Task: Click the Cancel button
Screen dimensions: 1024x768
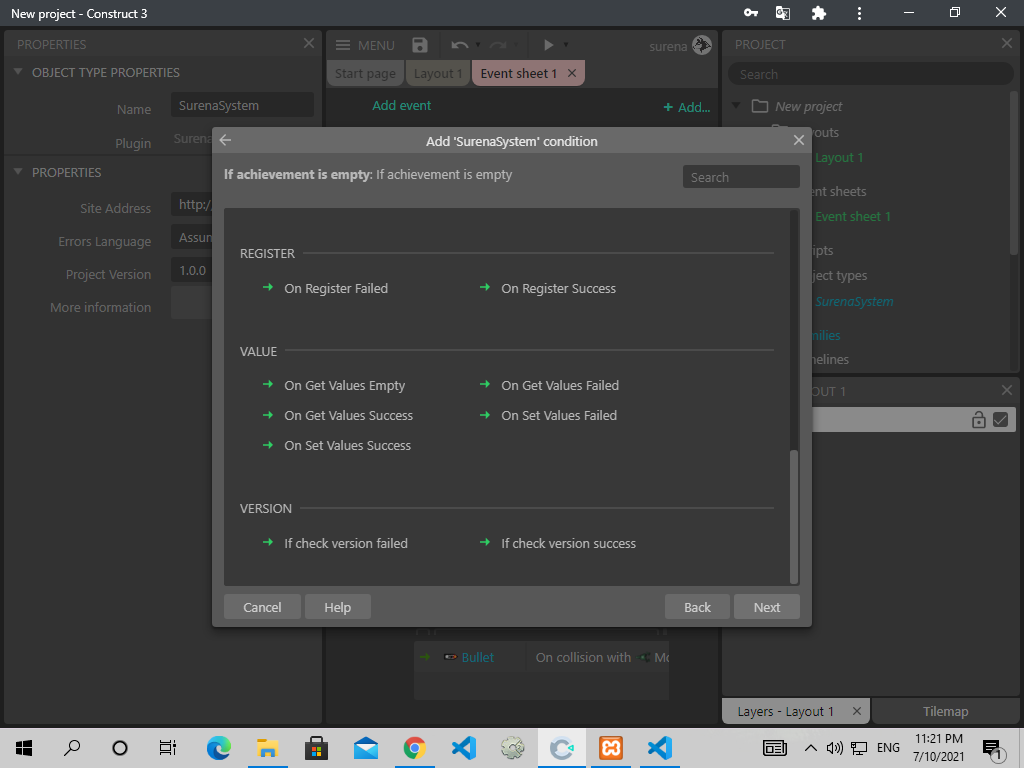Action: point(262,607)
